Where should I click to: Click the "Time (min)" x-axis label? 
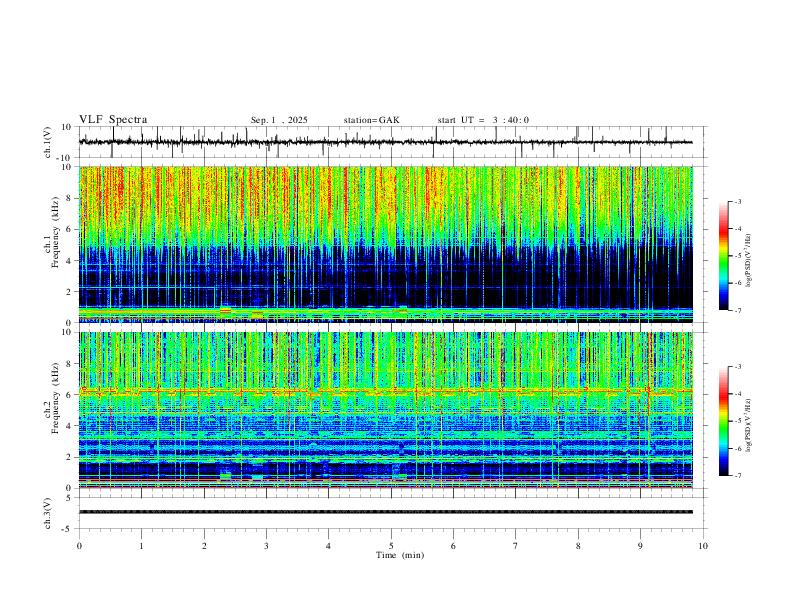(400, 555)
